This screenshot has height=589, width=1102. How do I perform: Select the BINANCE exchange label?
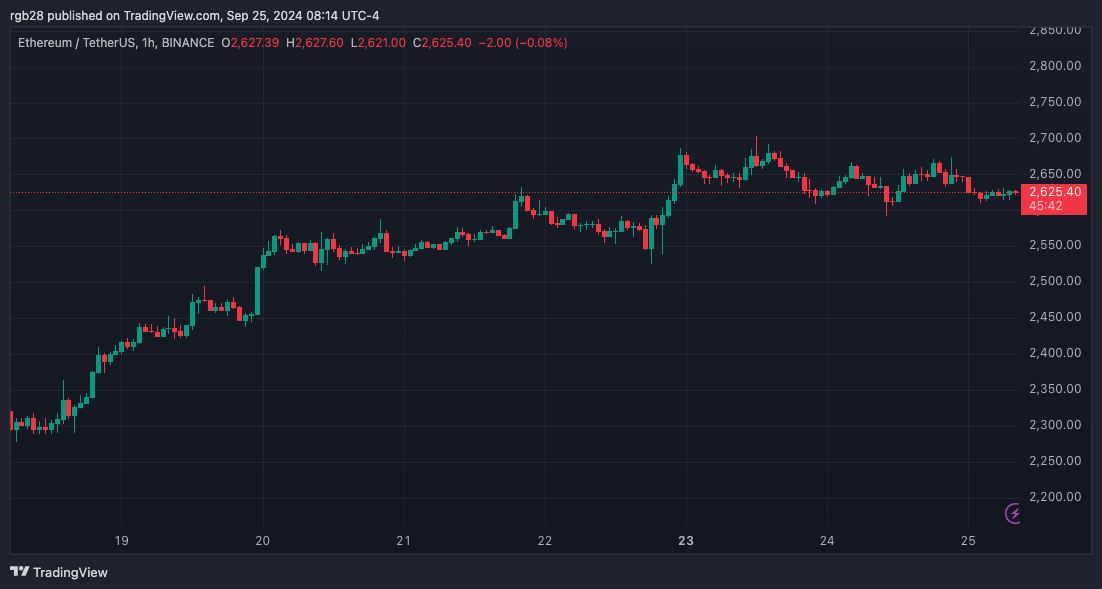(190, 42)
